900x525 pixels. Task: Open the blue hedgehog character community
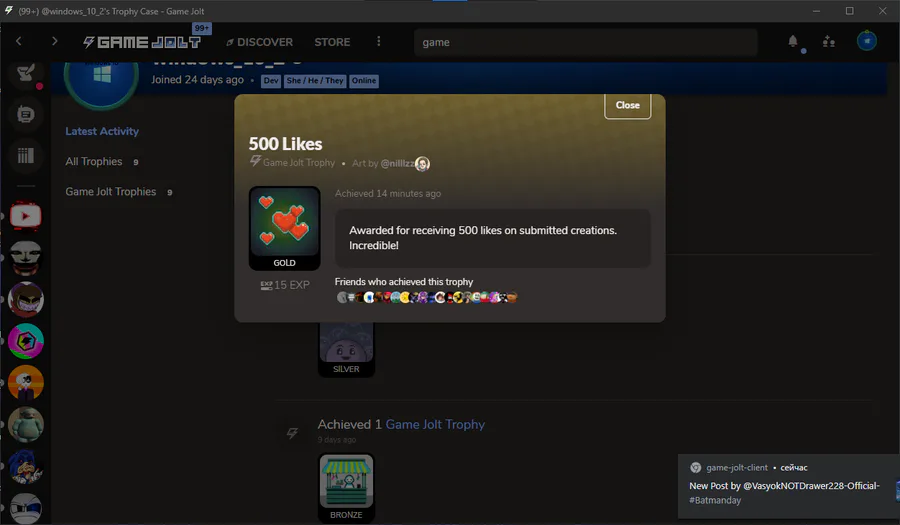click(x=26, y=466)
